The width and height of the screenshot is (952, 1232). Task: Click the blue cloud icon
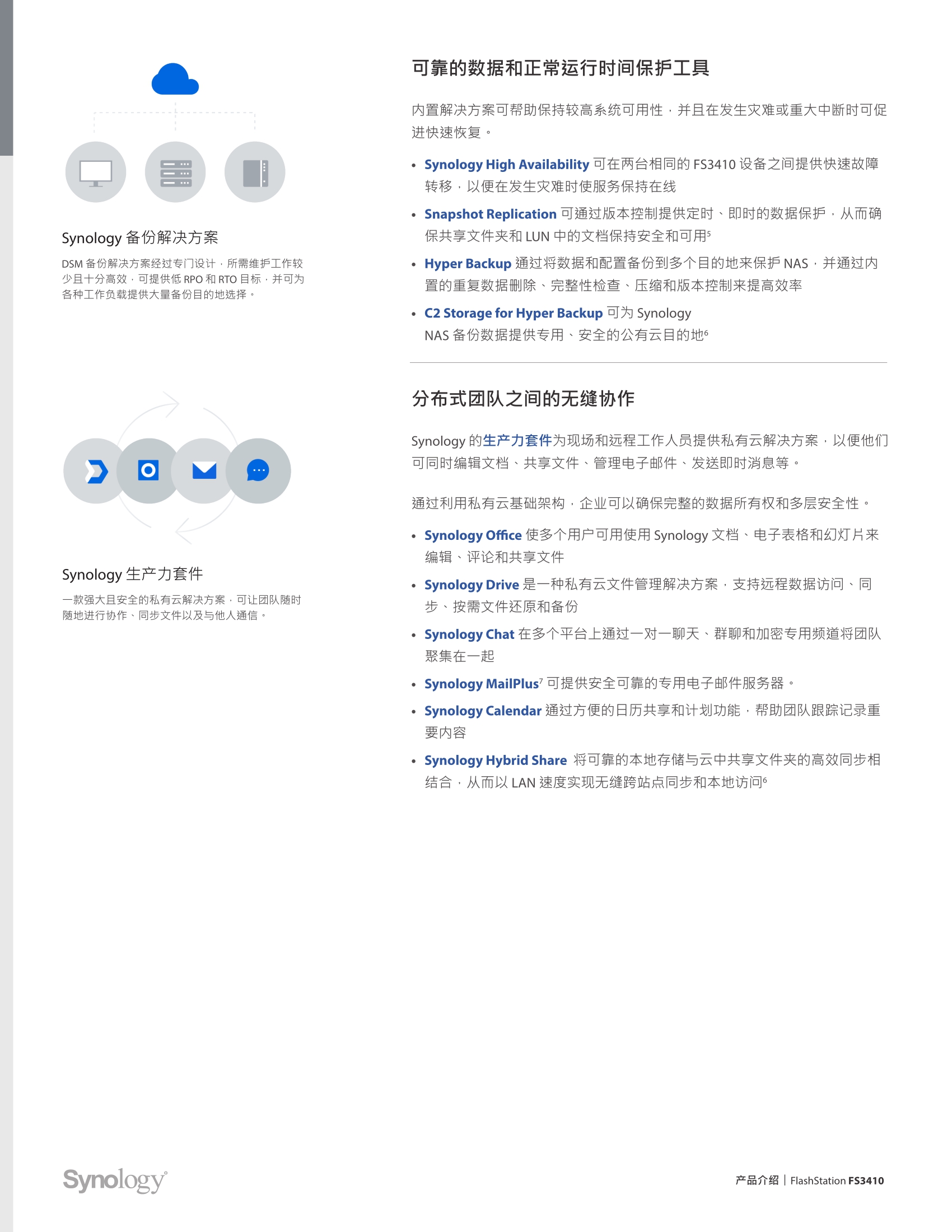pyautogui.click(x=175, y=79)
